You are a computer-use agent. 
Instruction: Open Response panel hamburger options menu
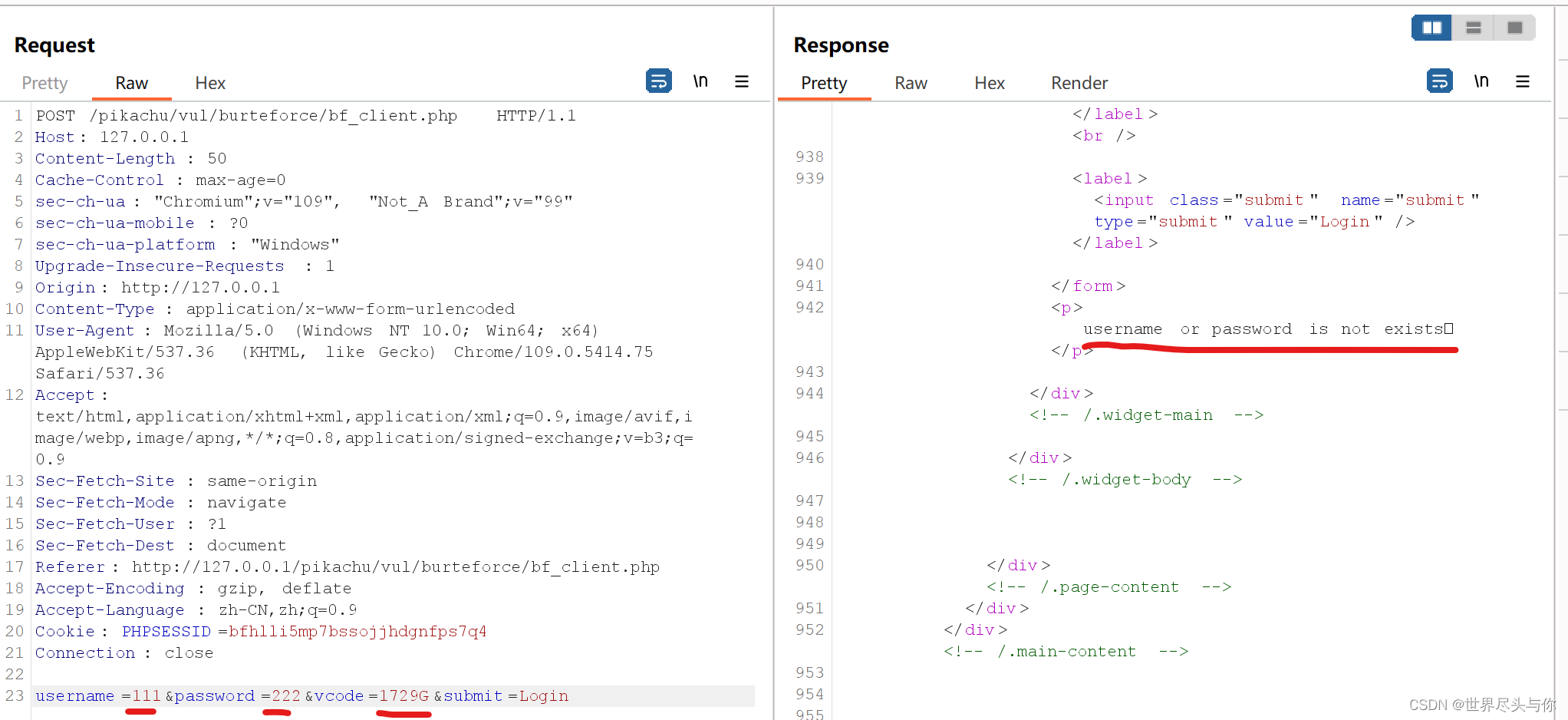point(1523,81)
